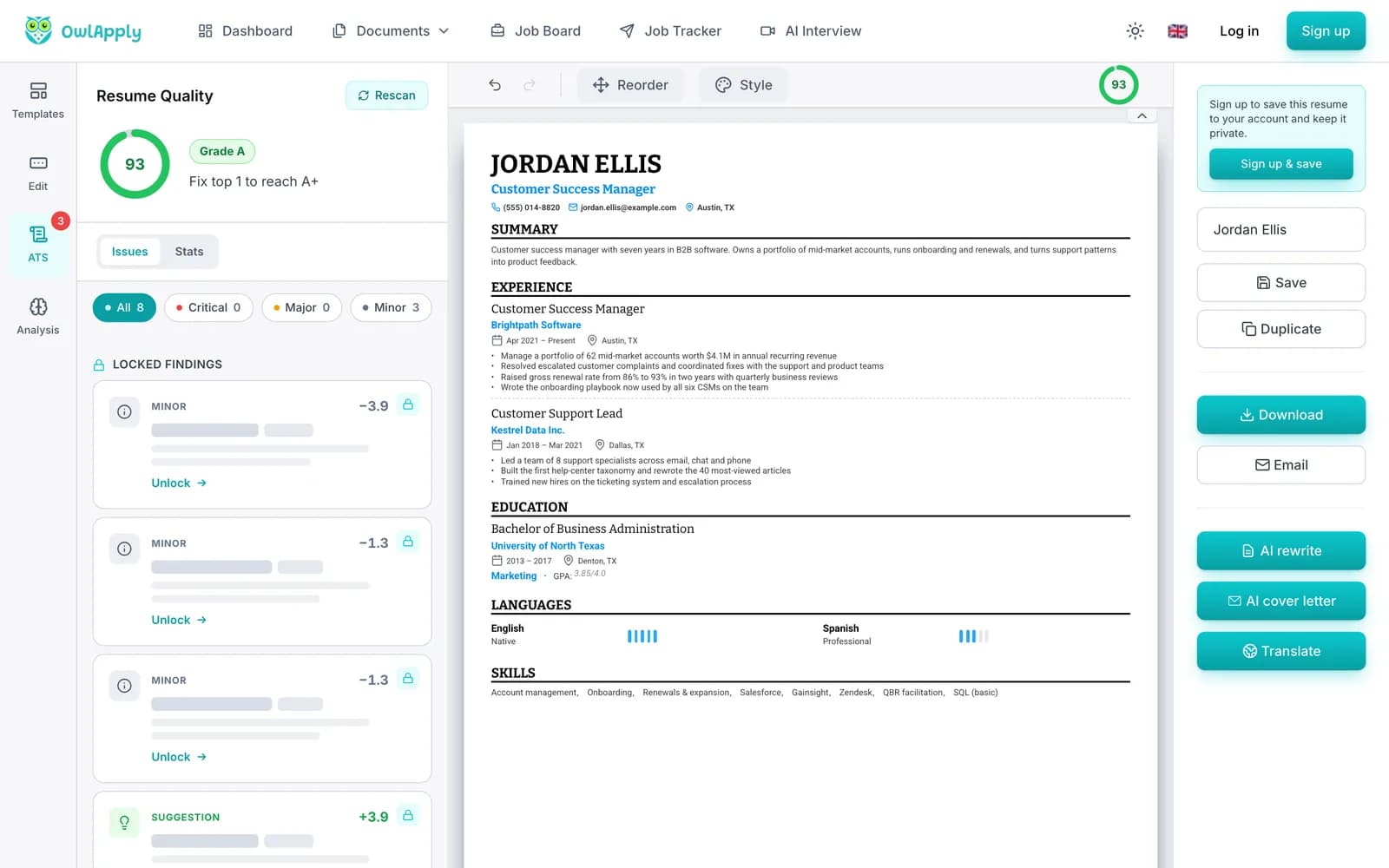Click the resume name field Jordan Ellis
This screenshot has width=1389, height=868.
click(x=1280, y=230)
